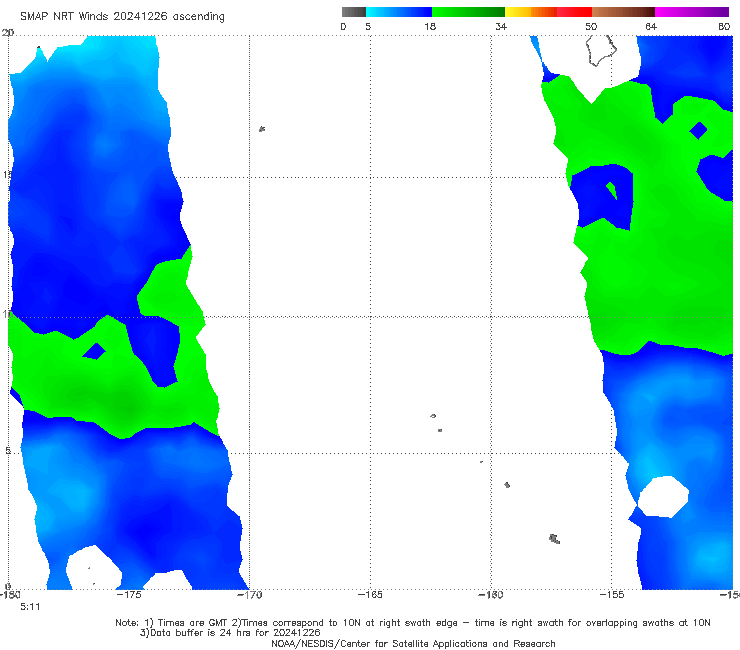The image size is (740, 650).
Task: Click the color bar label '64'
Action: [x=651, y=26]
